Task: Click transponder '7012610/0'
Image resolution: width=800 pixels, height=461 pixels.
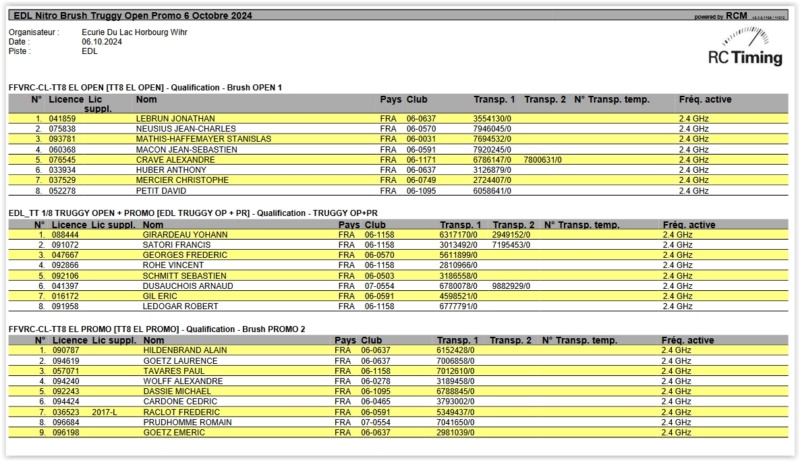Action: pyautogui.click(x=455, y=372)
